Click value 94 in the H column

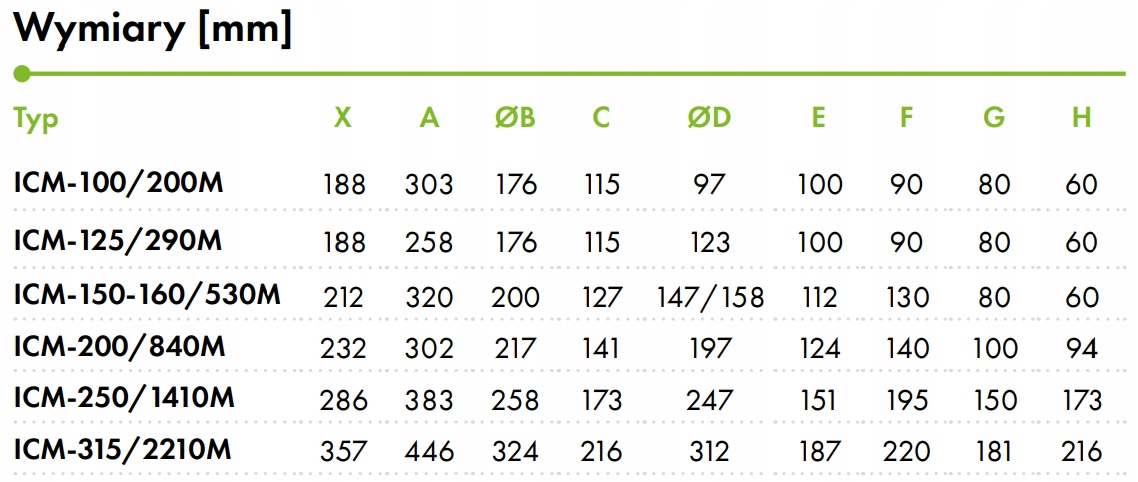1081,348
